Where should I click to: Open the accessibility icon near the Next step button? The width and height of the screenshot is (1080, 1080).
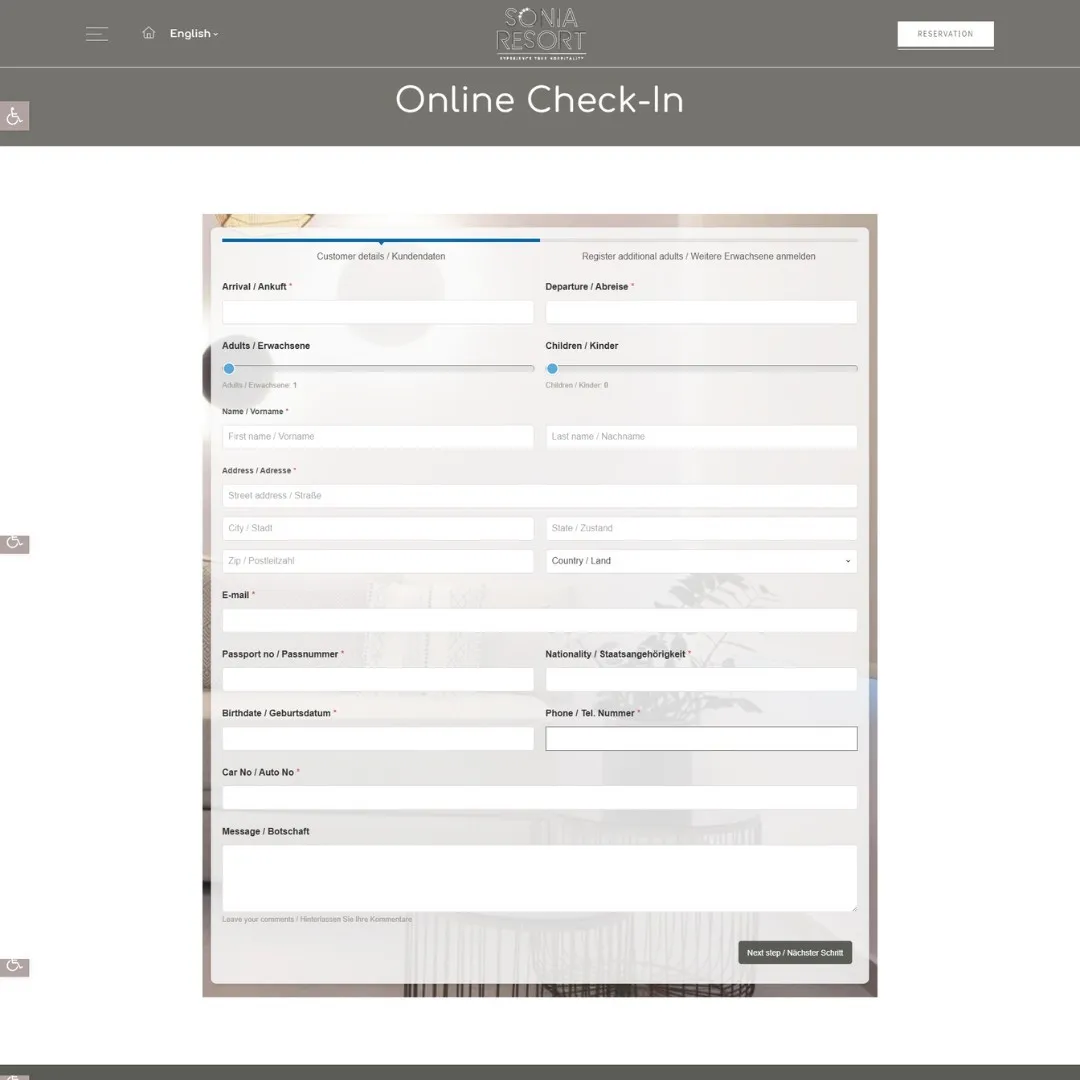[x=14, y=966]
